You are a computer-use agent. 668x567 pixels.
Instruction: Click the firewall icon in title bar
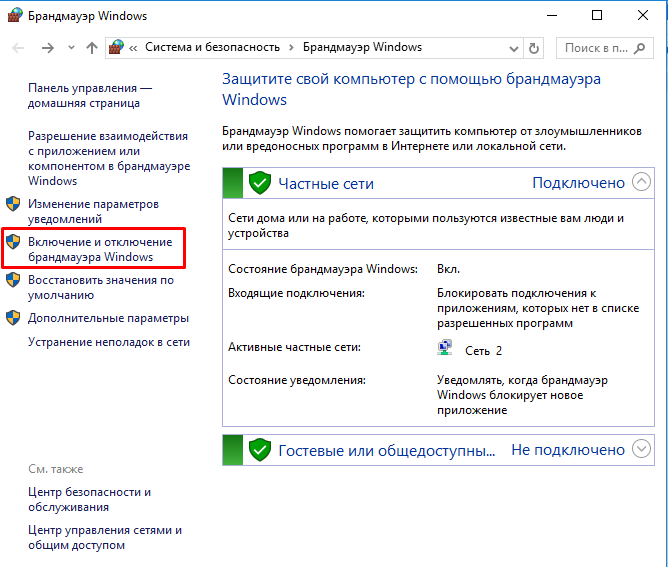point(13,16)
